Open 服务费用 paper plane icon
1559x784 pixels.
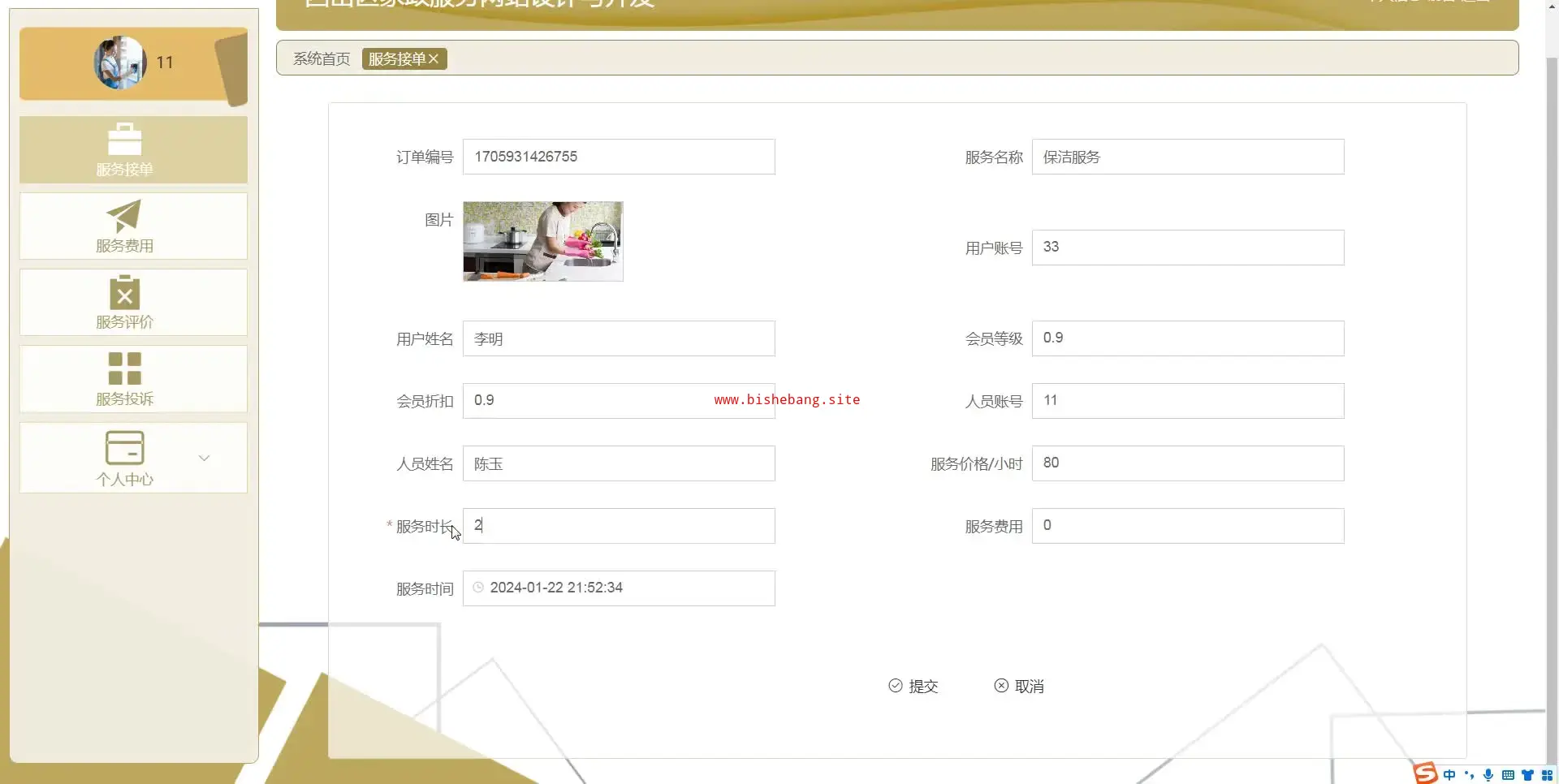pyautogui.click(x=124, y=216)
